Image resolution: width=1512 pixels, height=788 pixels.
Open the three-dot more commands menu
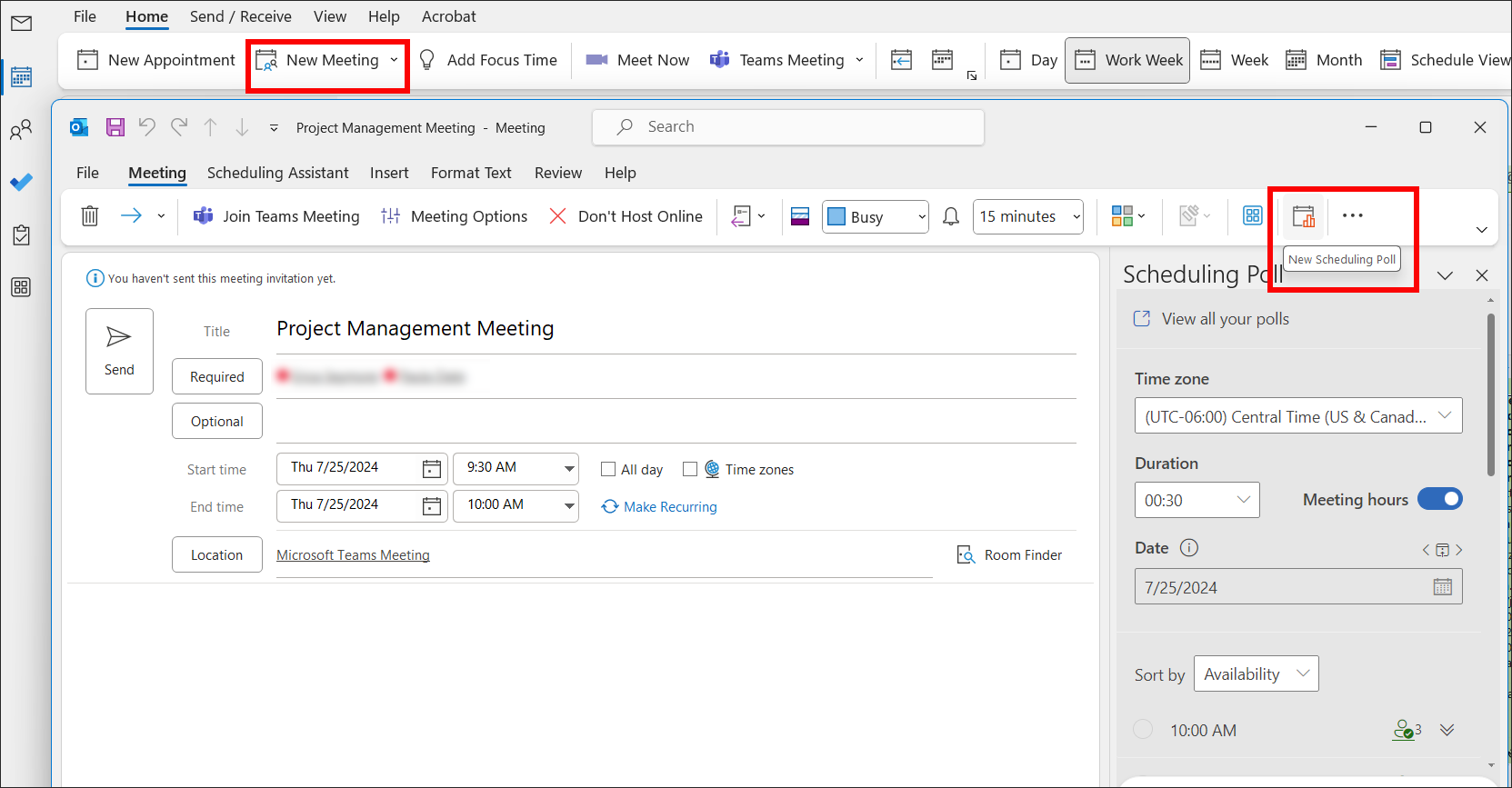(x=1353, y=215)
